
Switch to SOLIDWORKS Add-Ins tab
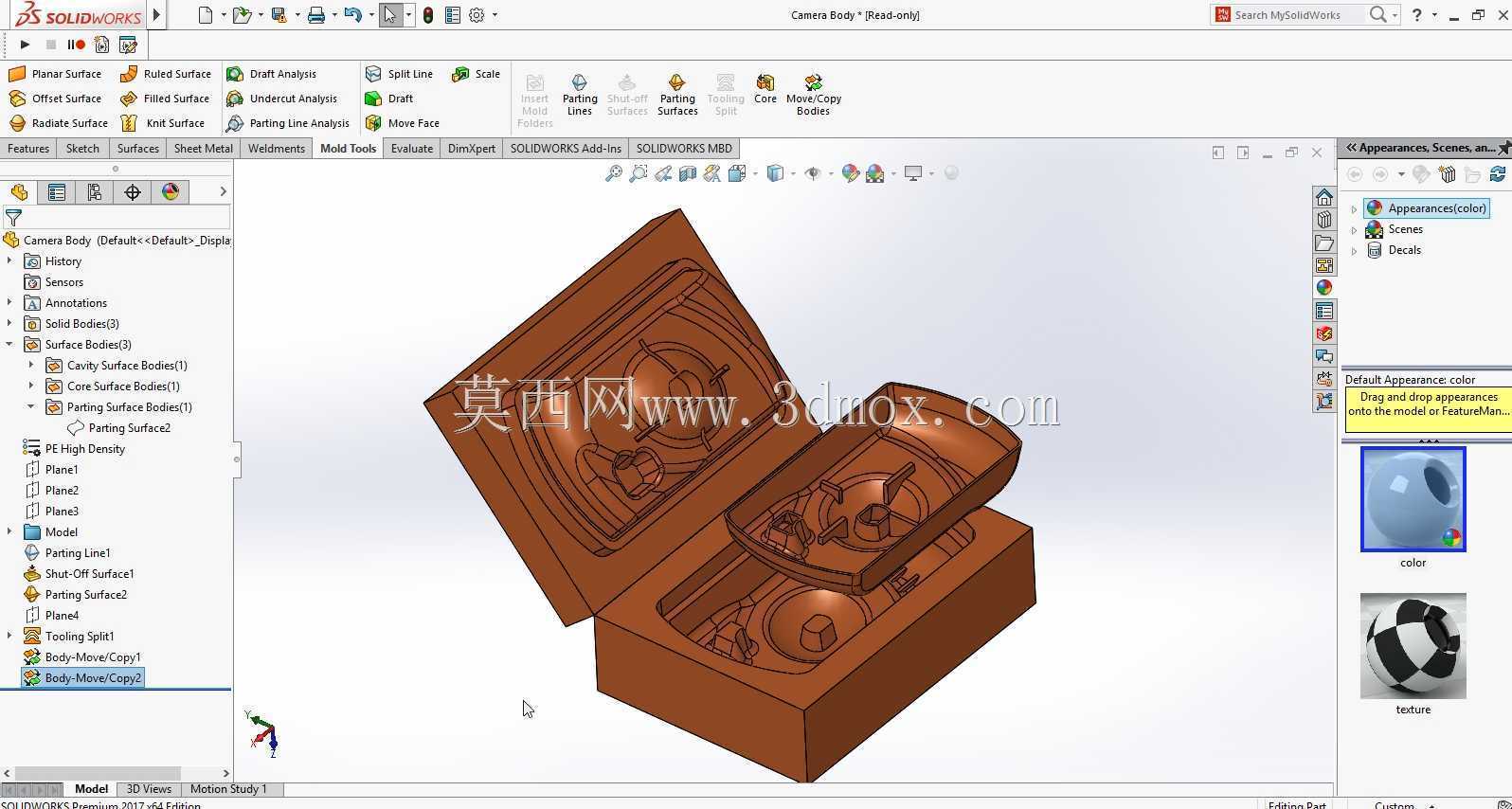[566, 149]
